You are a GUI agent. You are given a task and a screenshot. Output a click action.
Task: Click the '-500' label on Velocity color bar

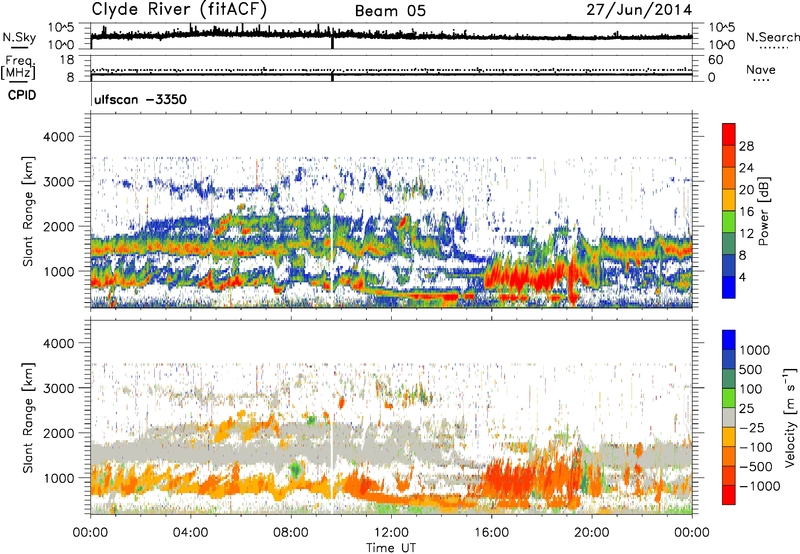(x=756, y=467)
